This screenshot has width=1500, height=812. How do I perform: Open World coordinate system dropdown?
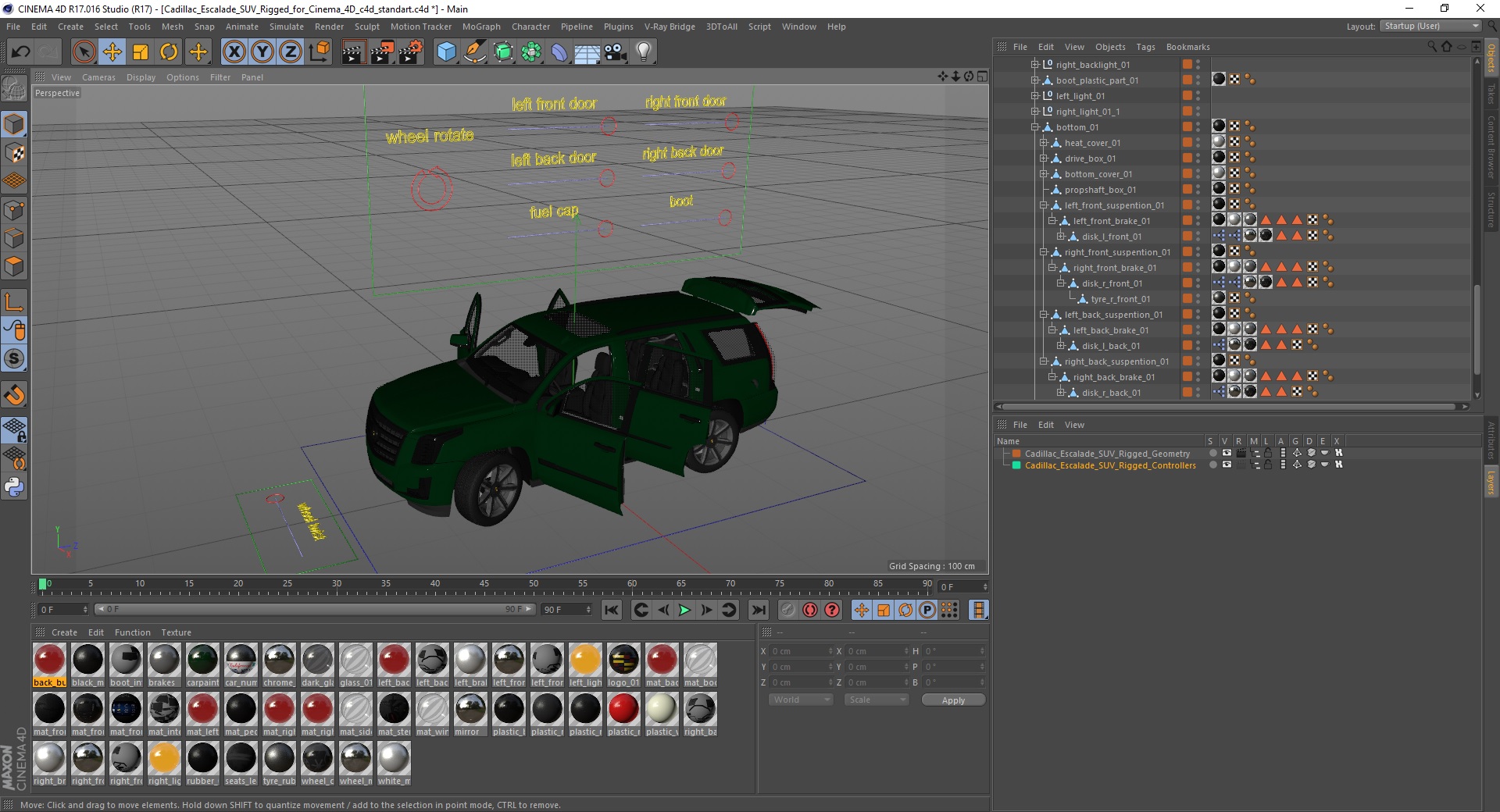click(x=801, y=700)
